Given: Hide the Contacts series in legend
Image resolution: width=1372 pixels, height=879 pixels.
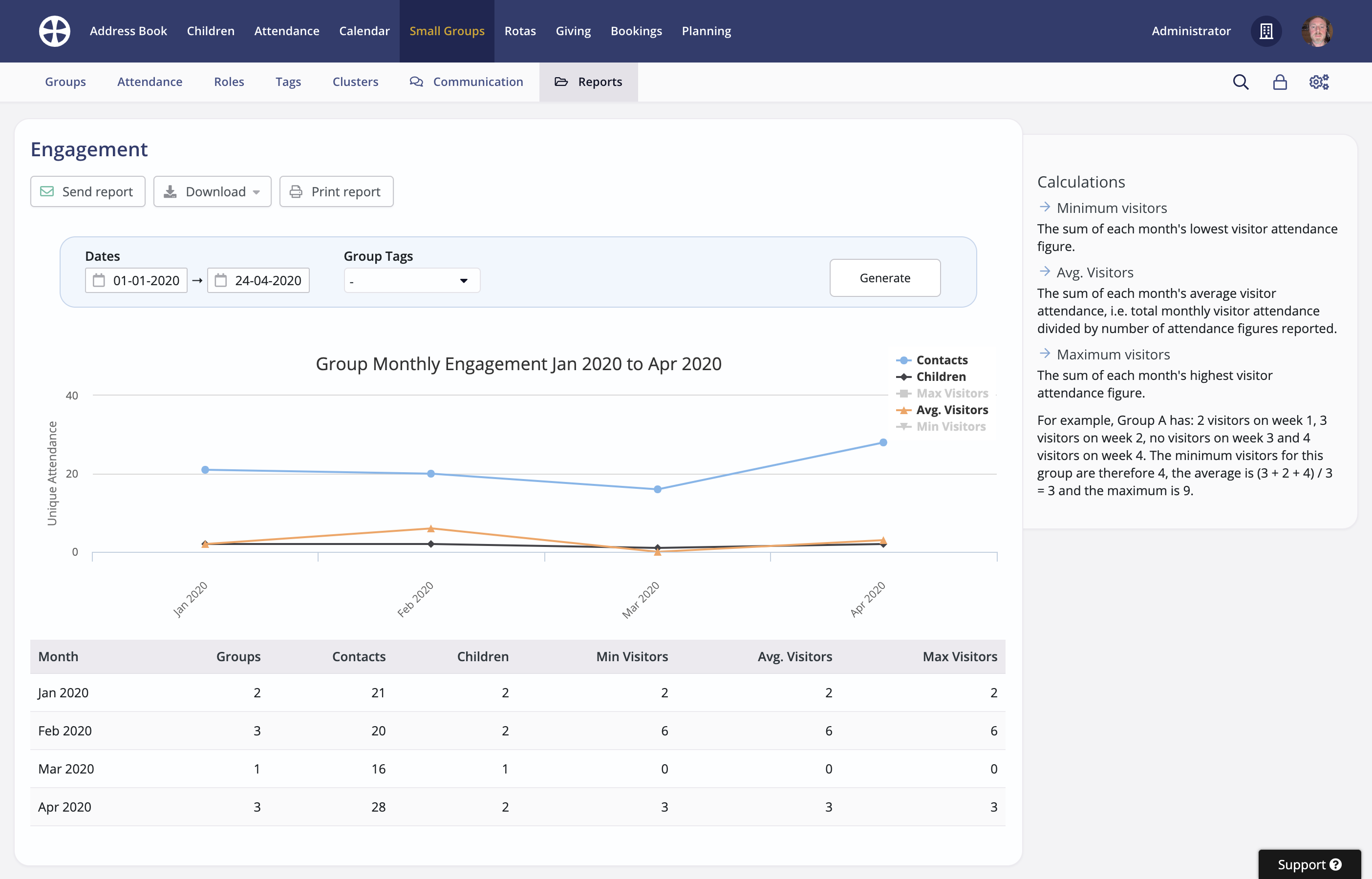Looking at the screenshot, I should pyautogui.click(x=942, y=360).
